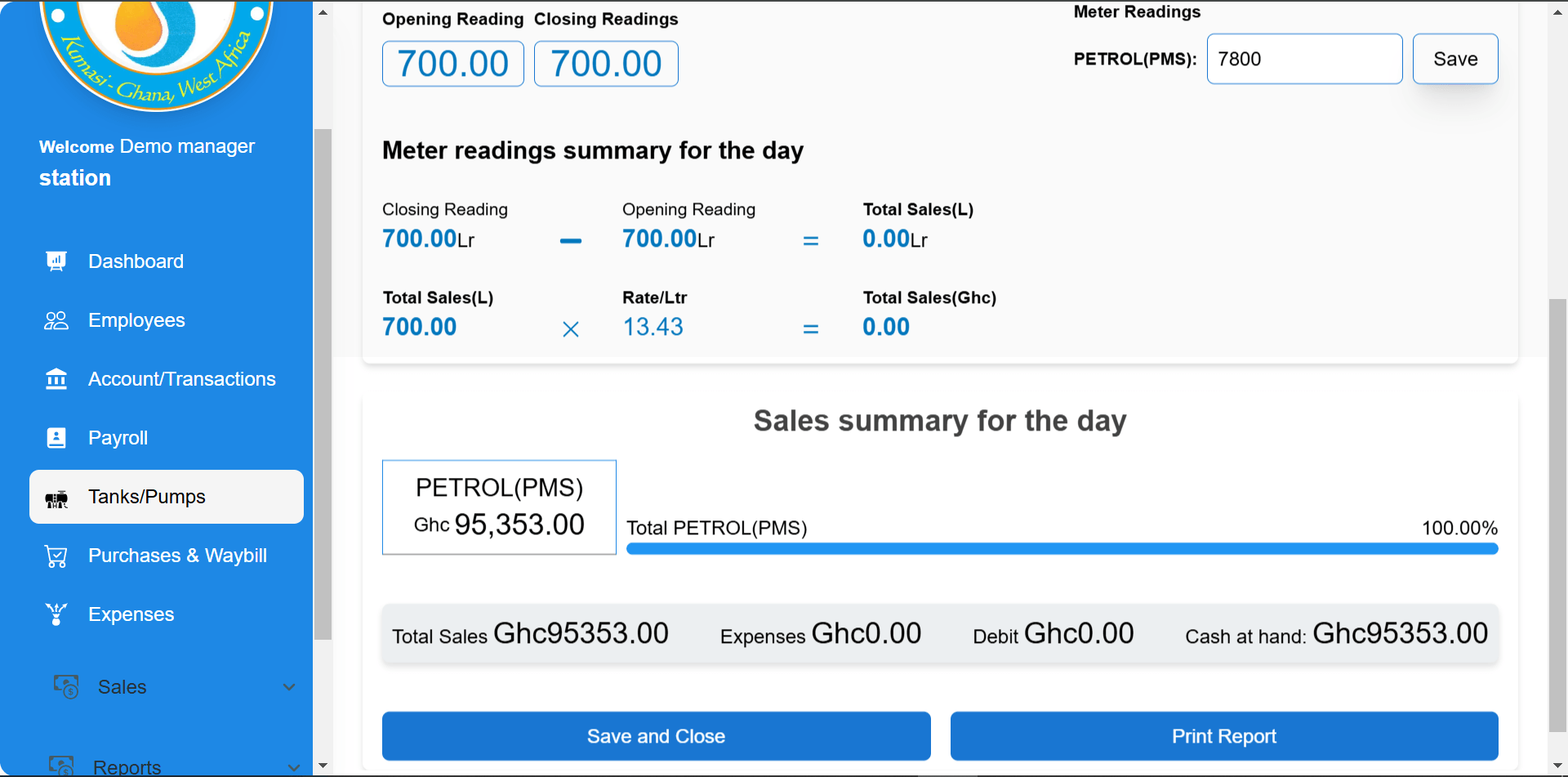This screenshot has width=1568, height=777.
Task: Click the Save and Close button
Action: click(656, 735)
